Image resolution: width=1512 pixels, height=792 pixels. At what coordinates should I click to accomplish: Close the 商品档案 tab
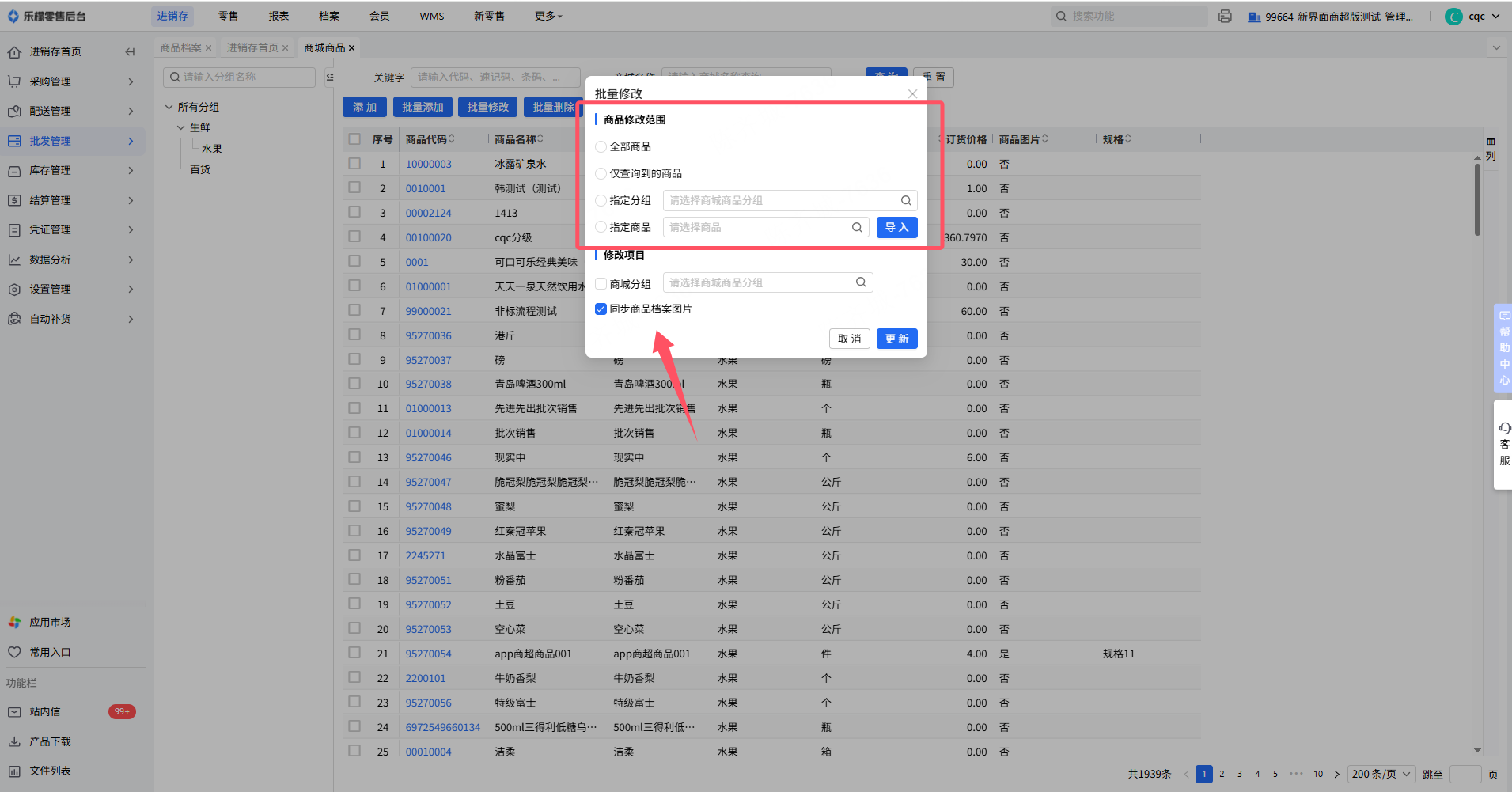208,48
